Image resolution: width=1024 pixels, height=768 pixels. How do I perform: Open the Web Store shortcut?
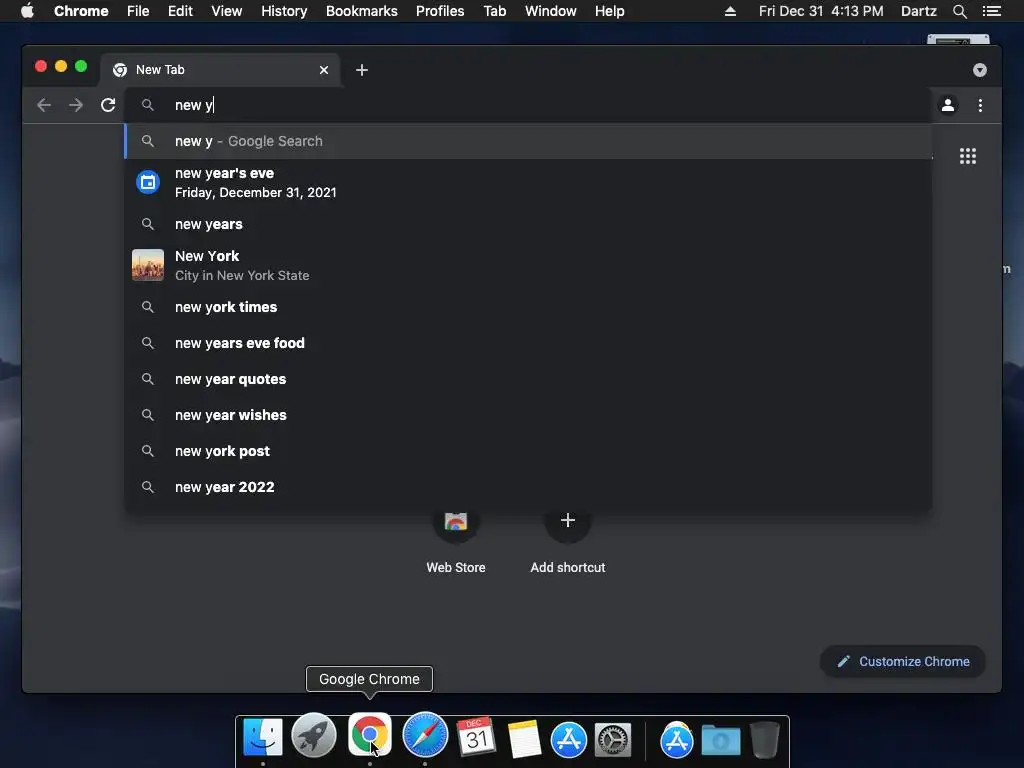tap(456, 539)
